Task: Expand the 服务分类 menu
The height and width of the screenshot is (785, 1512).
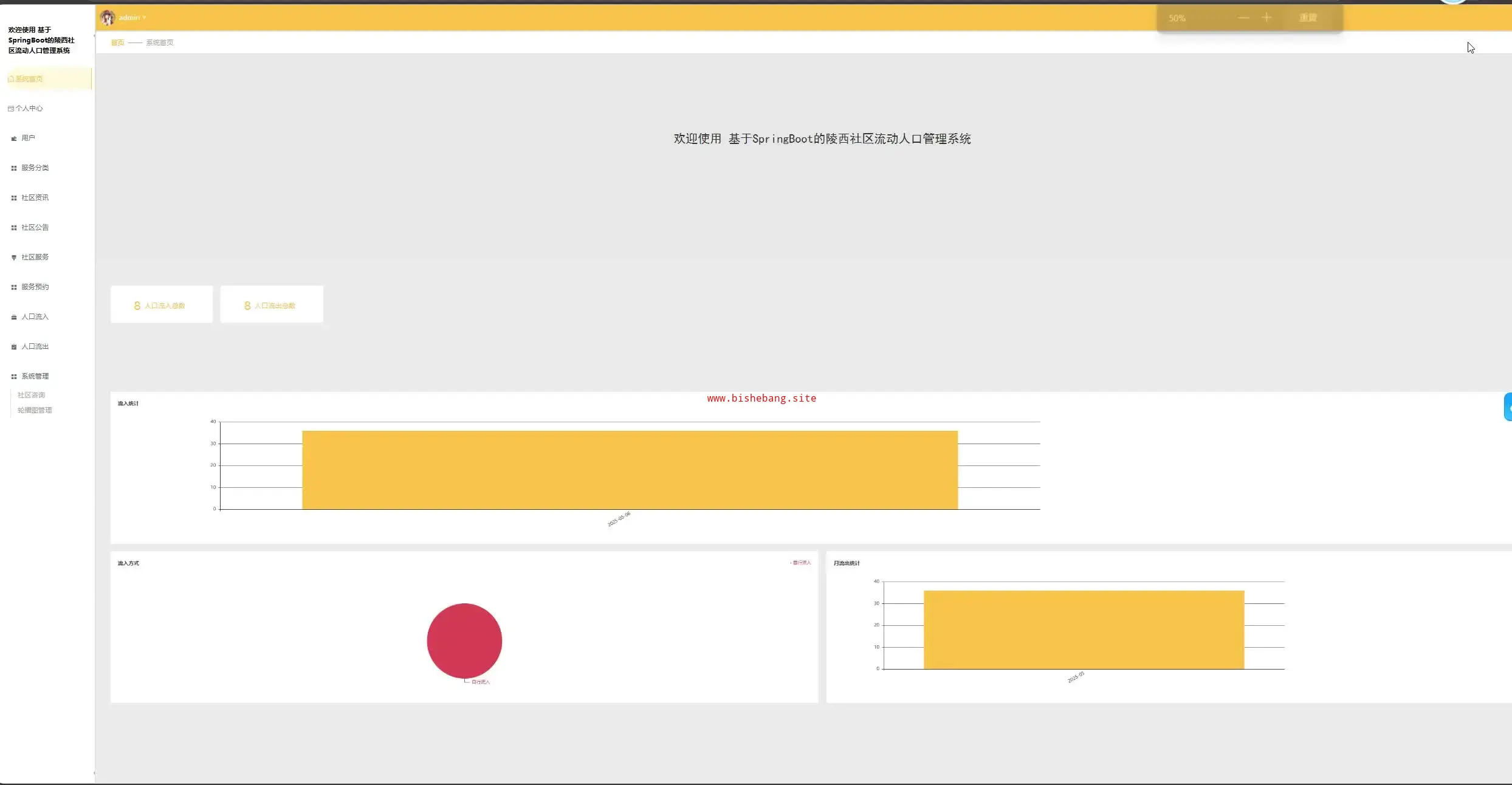Action: point(35,168)
